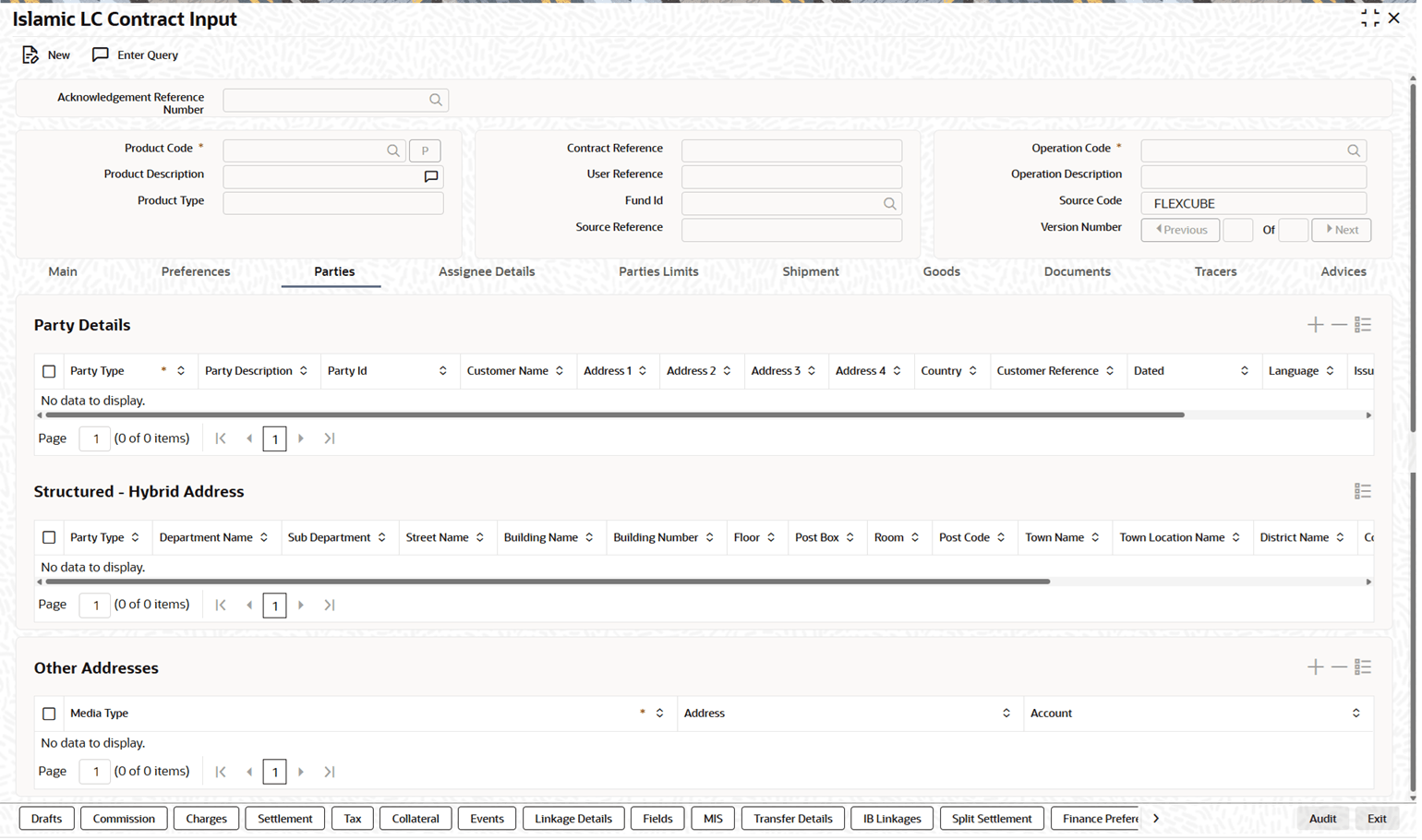1422x840 pixels.
Task: Open the Parties Limits tab
Action: click(x=658, y=272)
